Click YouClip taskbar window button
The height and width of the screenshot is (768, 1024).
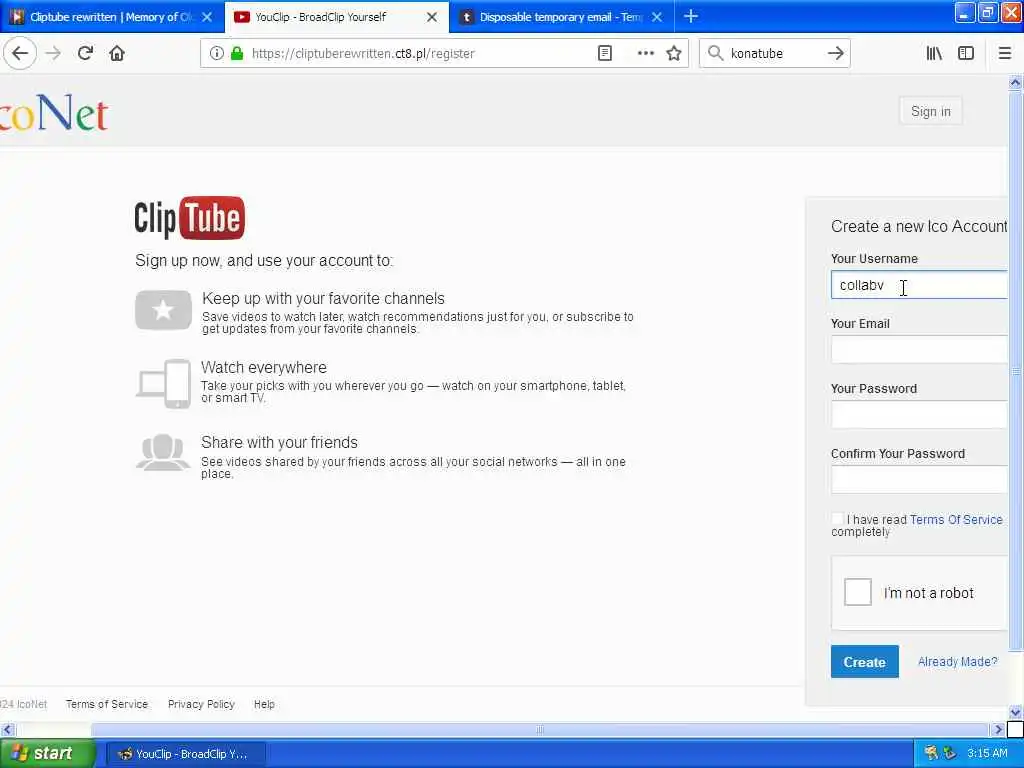point(185,754)
